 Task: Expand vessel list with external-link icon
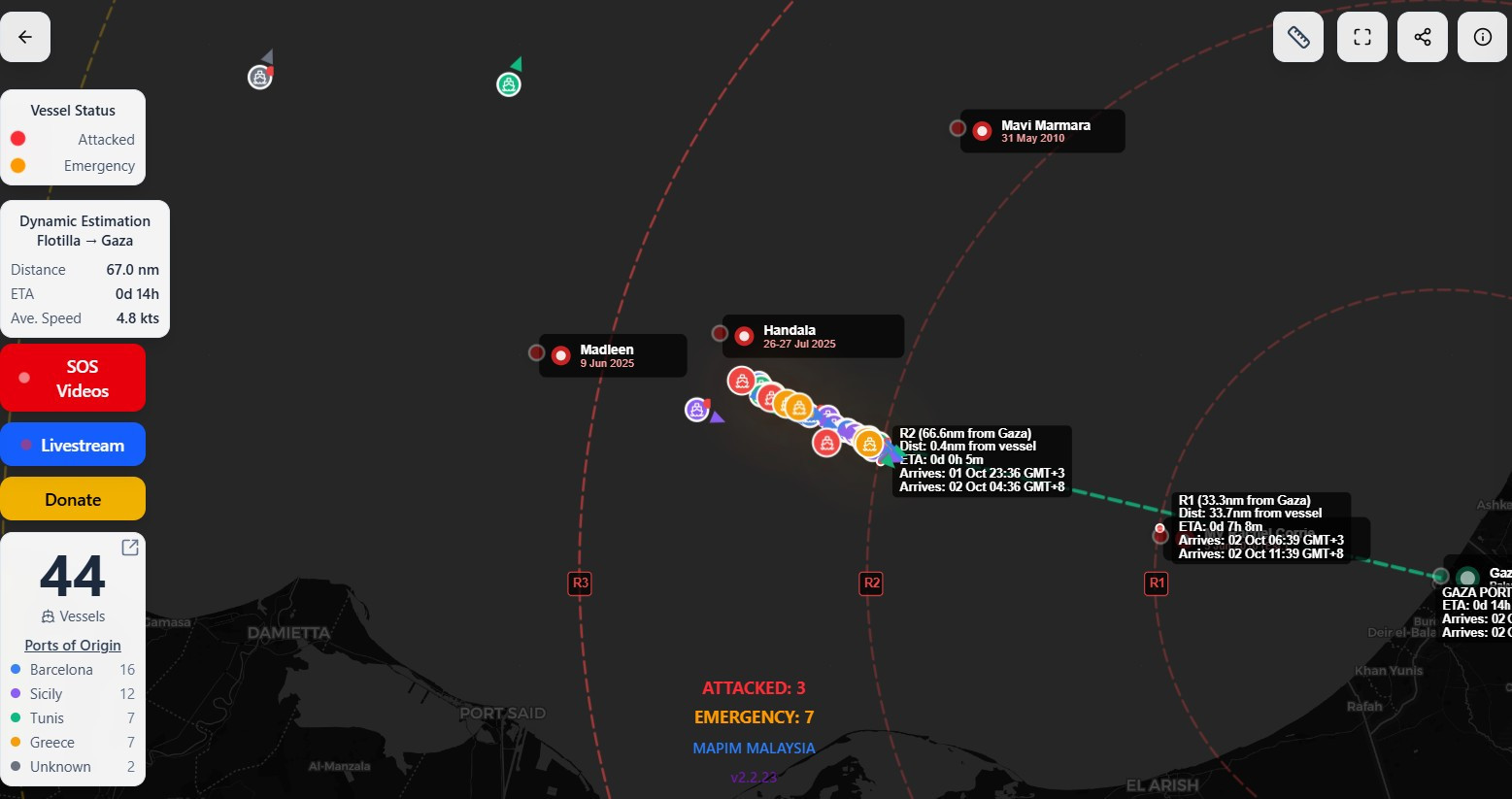130,548
